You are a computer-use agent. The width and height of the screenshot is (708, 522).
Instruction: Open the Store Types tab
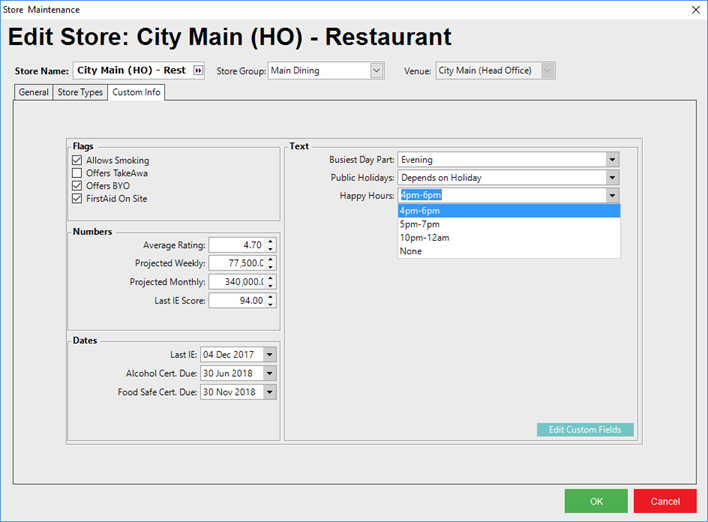(79, 93)
